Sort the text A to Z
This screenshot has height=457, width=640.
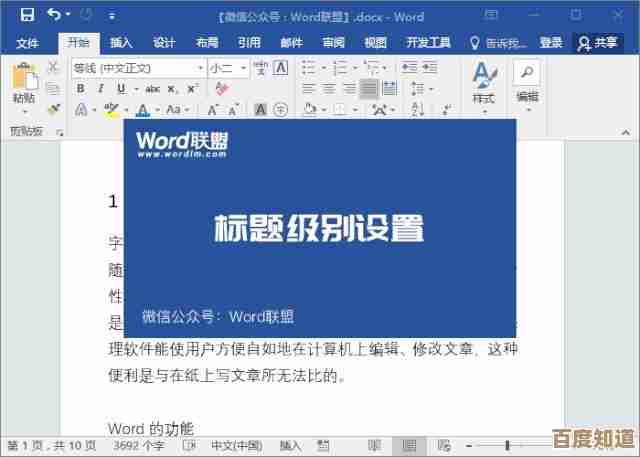coord(417,109)
